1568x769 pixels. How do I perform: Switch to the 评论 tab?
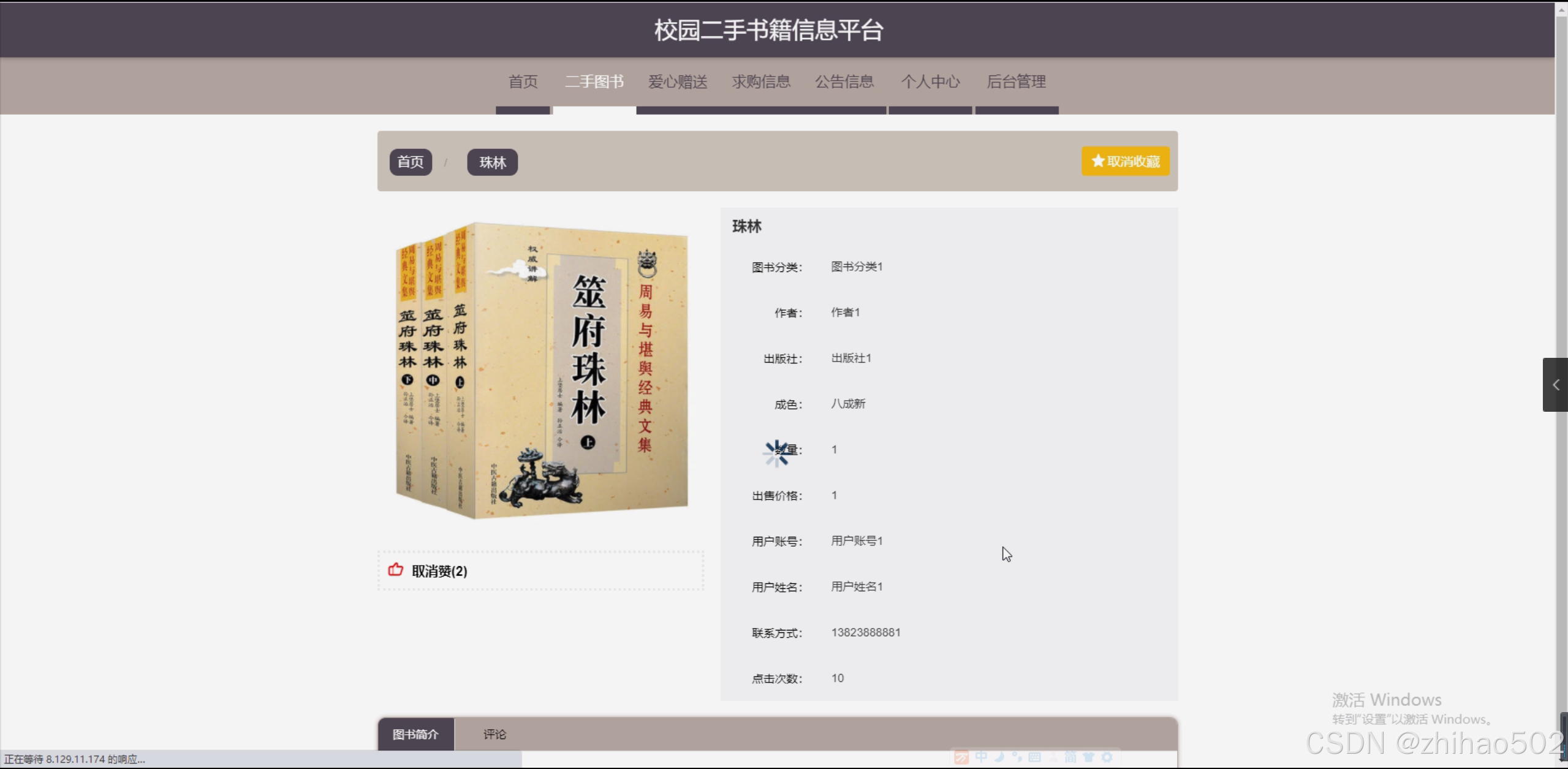(x=494, y=734)
